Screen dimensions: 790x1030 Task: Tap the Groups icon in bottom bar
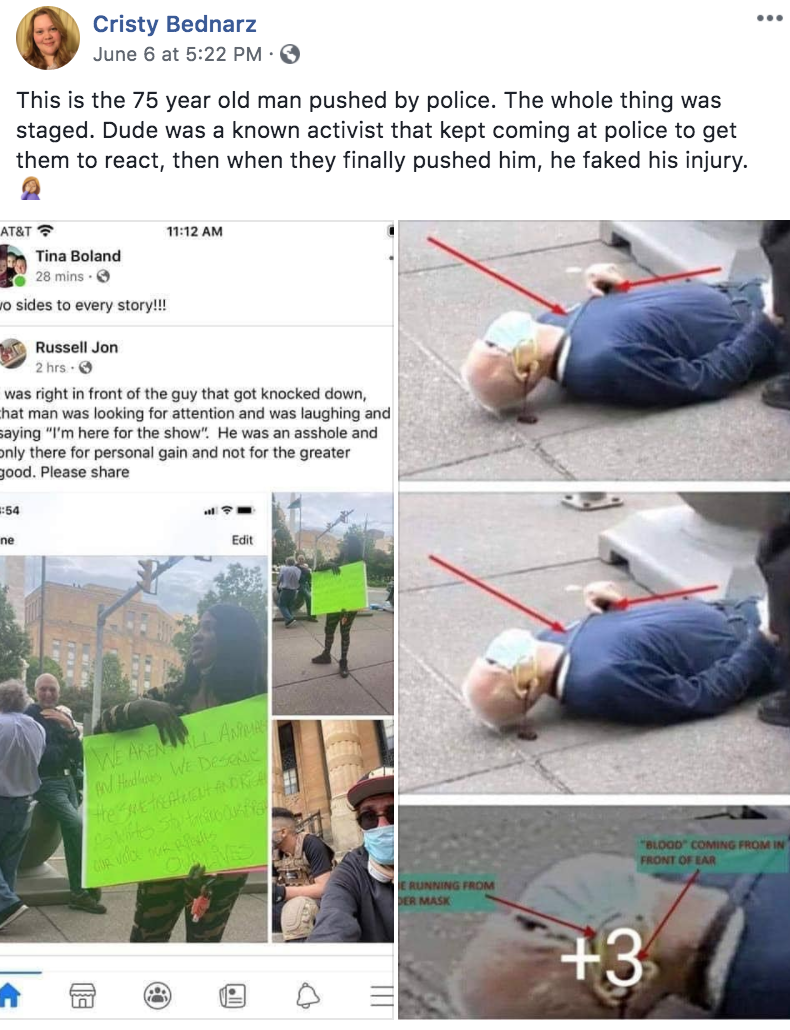[x=158, y=995]
